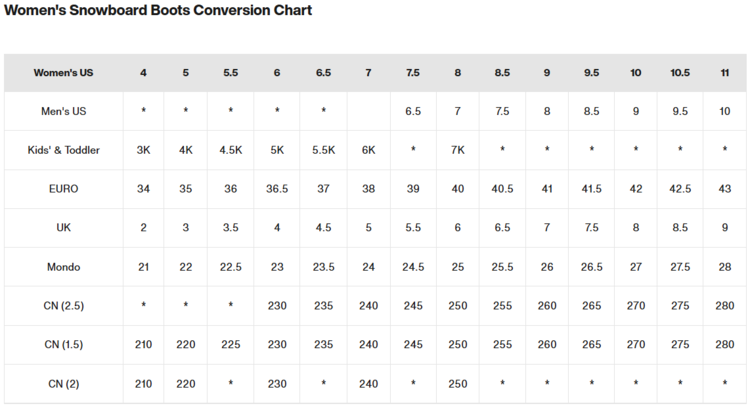Select the CN (2) row label
Viewport: 750px width, 406px height.
click(63, 384)
